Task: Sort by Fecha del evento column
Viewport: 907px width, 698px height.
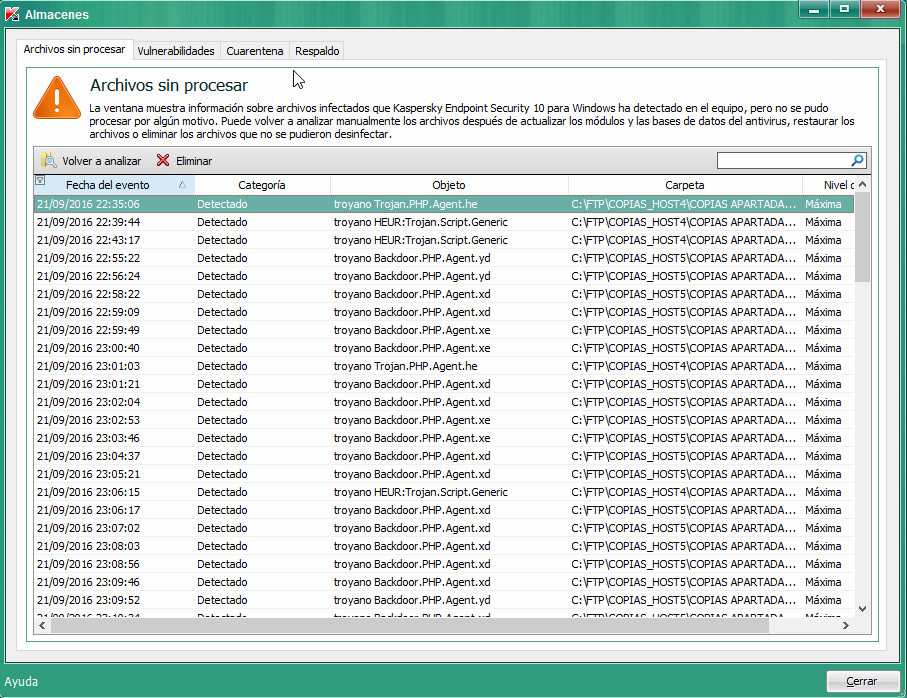Action: pyautogui.click(x=108, y=185)
